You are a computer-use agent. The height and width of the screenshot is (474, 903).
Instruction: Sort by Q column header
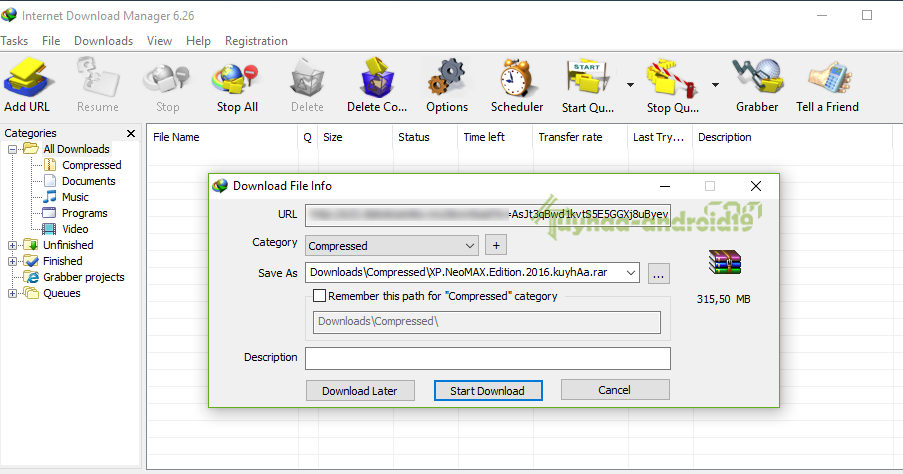[308, 137]
